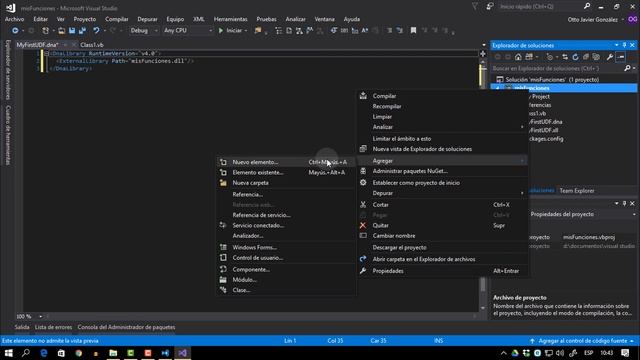Click the notifications filter funnel icon
The image size is (640, 360).
pos(475,6)
